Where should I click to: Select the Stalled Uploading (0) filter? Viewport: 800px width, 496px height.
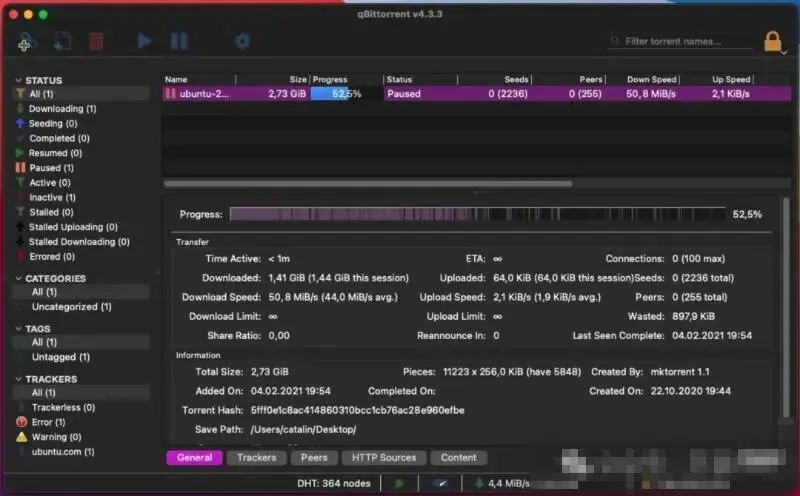click(x=82, y=227)
